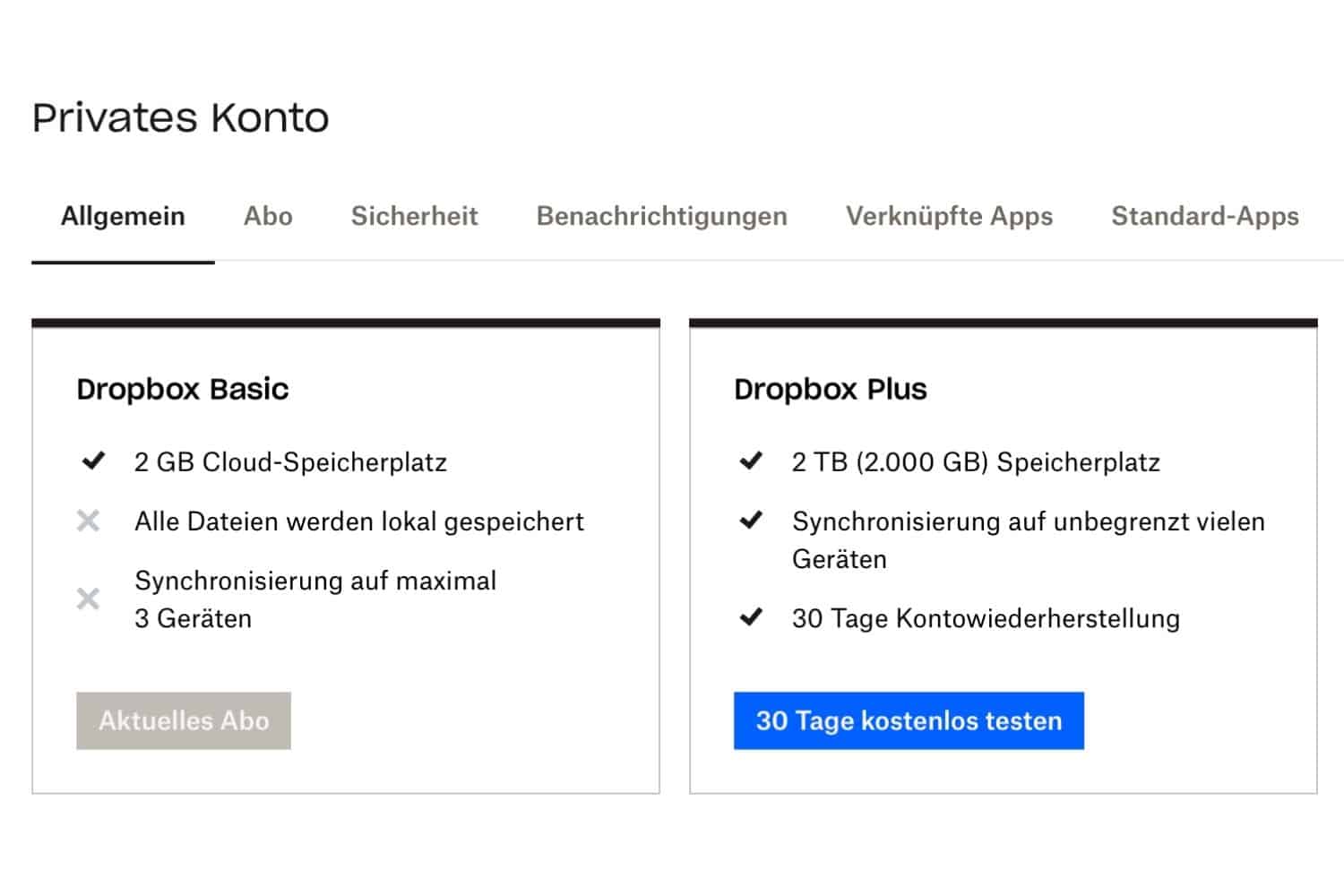Click the greyed Aktuelles Abo button

point(184,720)
